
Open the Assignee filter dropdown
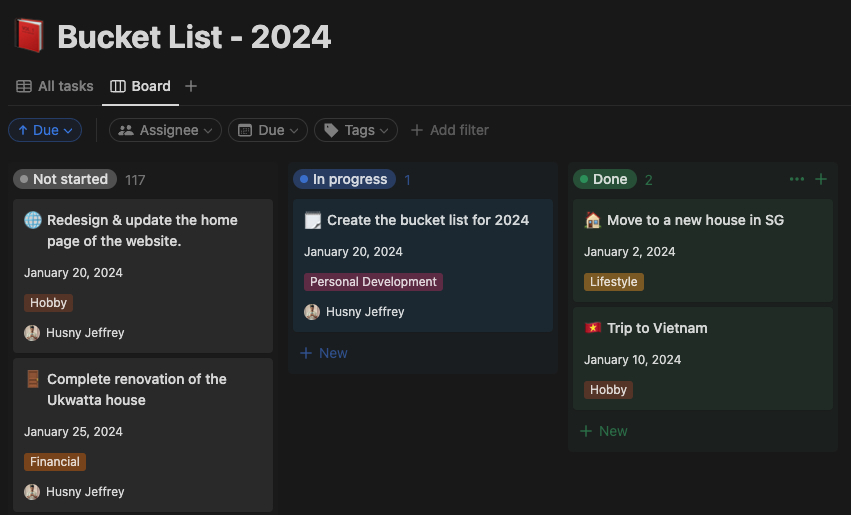click(165, 130)
